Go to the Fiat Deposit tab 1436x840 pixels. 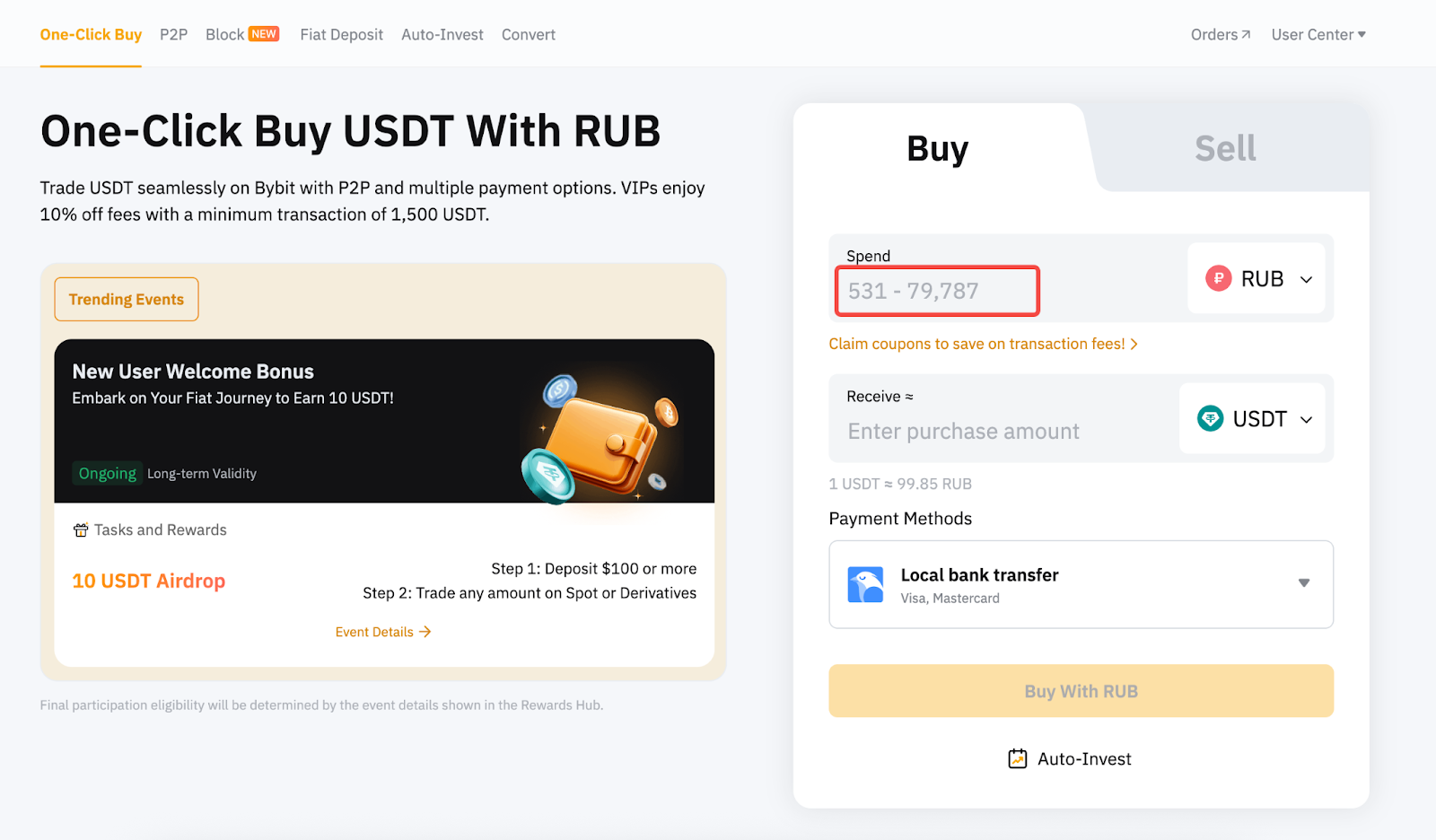(341, 35)
